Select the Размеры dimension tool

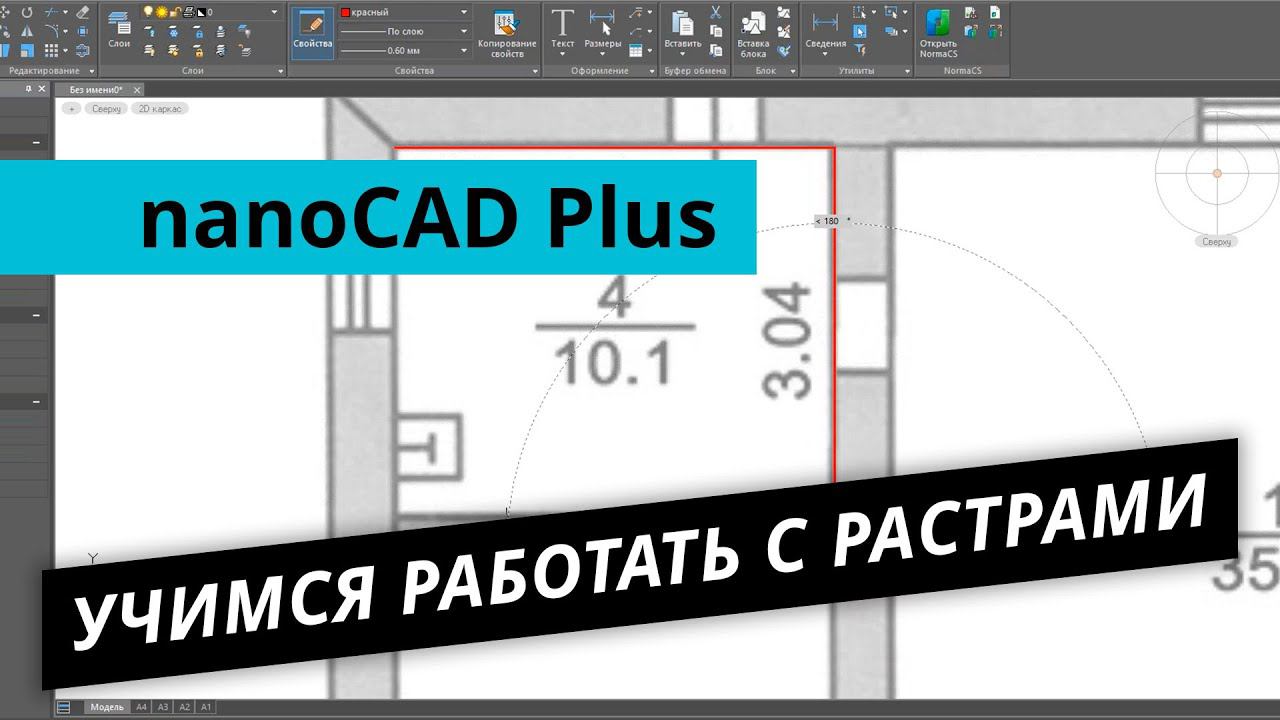tap(602, 28)
